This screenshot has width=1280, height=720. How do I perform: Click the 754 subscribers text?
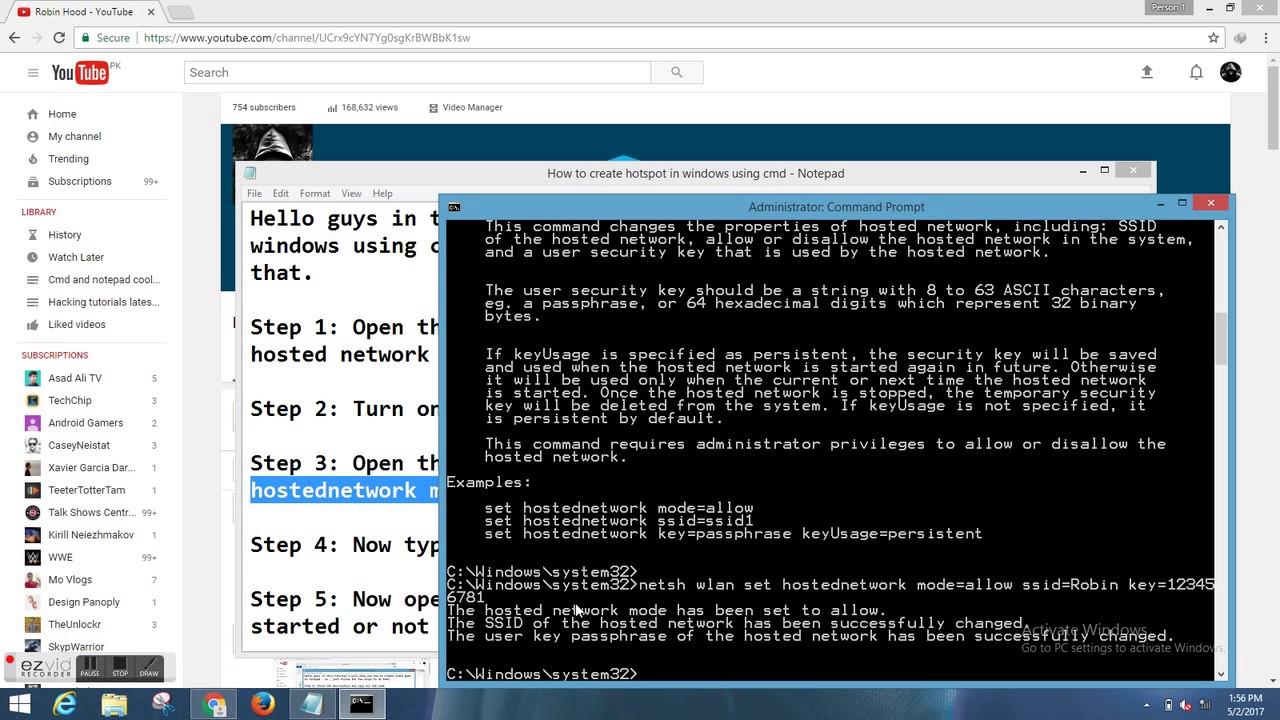[x=264, y=107]
